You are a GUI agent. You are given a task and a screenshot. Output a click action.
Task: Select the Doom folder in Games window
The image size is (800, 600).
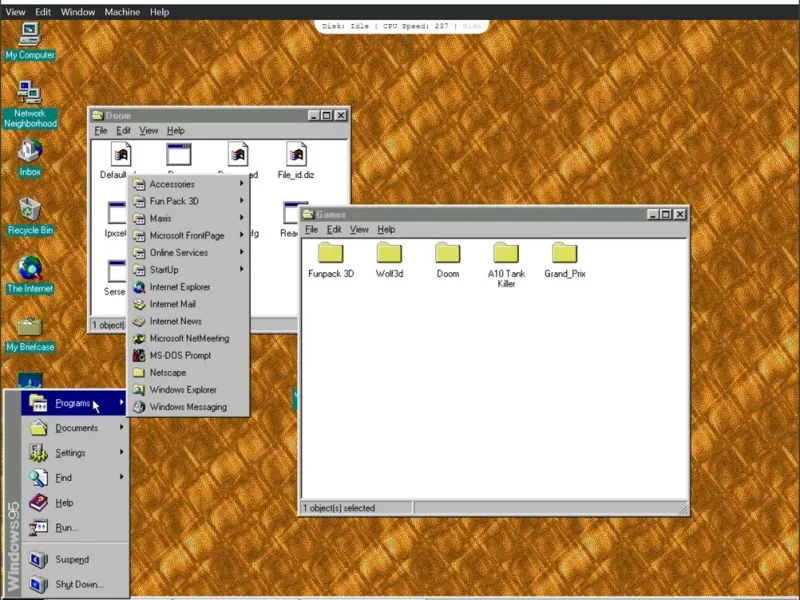447,260
